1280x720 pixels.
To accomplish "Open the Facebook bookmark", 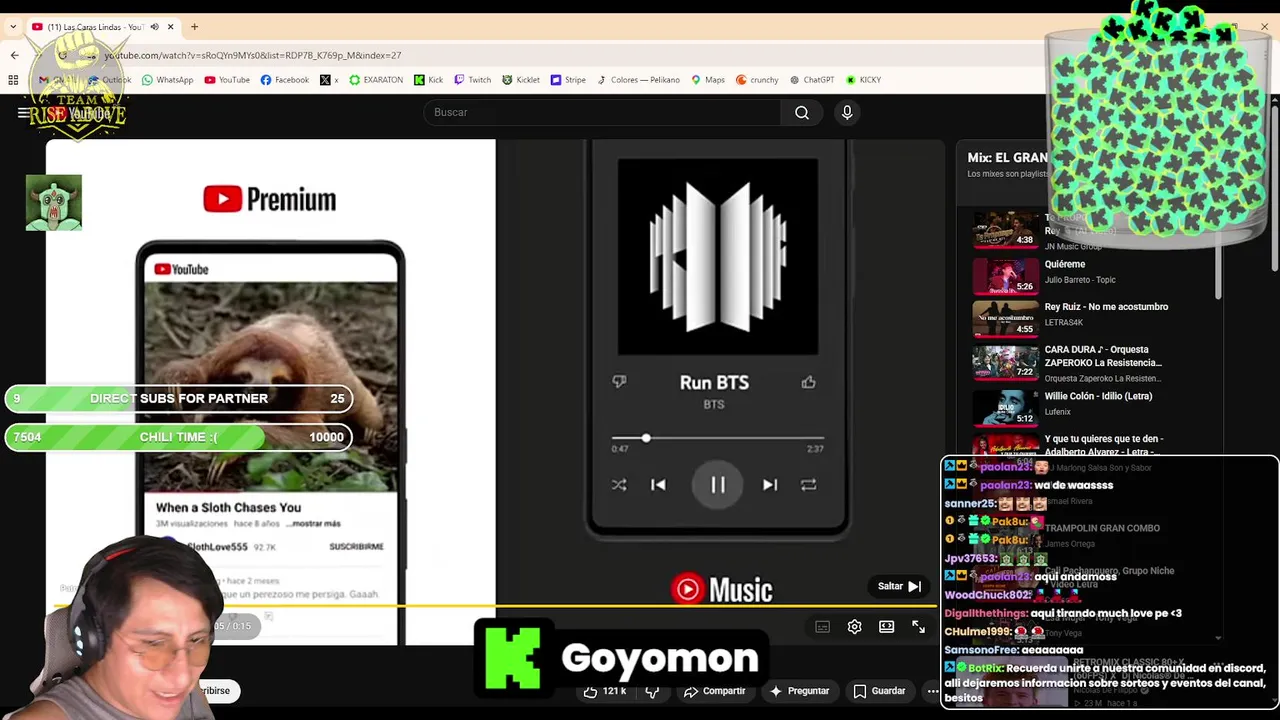I will tap(285, 80).
